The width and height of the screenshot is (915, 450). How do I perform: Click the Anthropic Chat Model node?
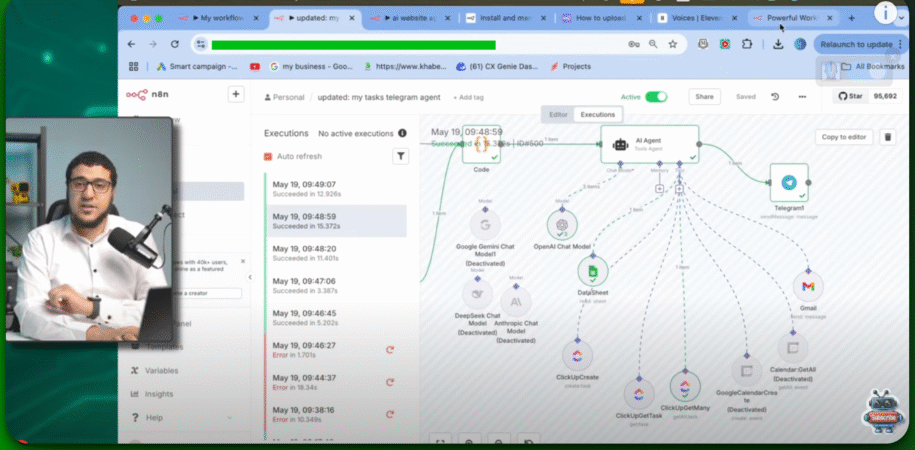(516, 301)
